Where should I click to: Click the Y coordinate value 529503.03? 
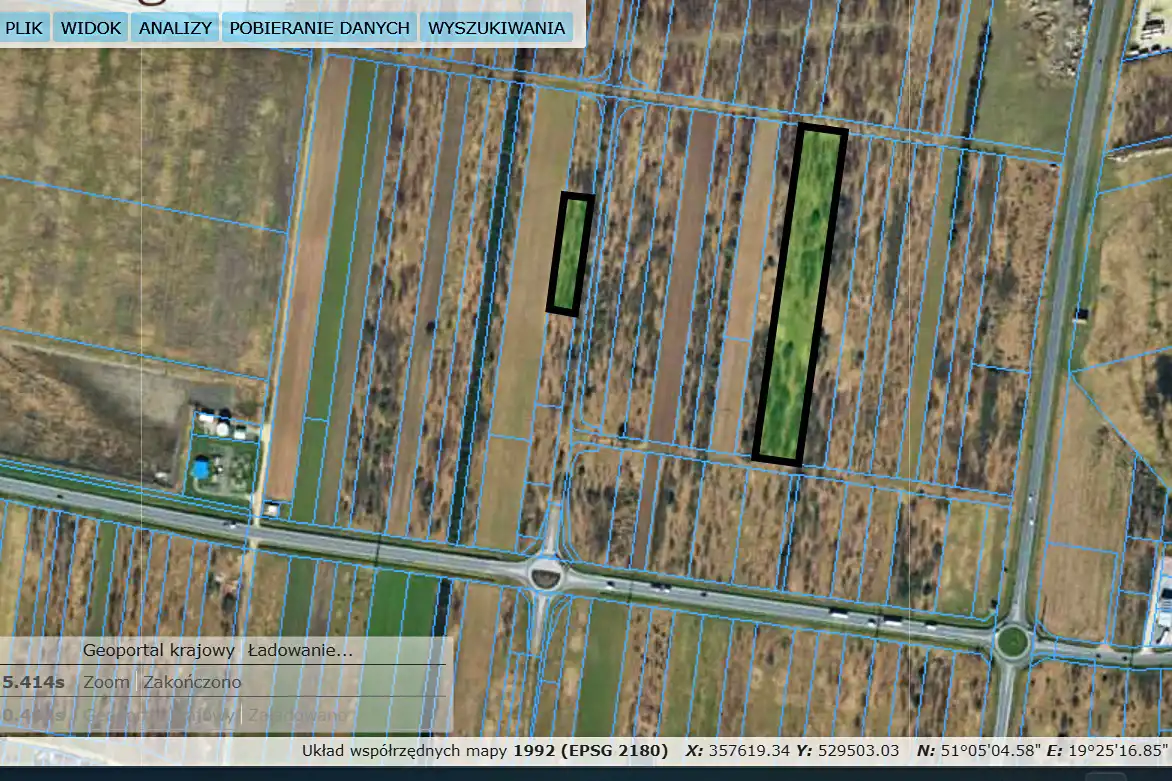tap(859, 750)
